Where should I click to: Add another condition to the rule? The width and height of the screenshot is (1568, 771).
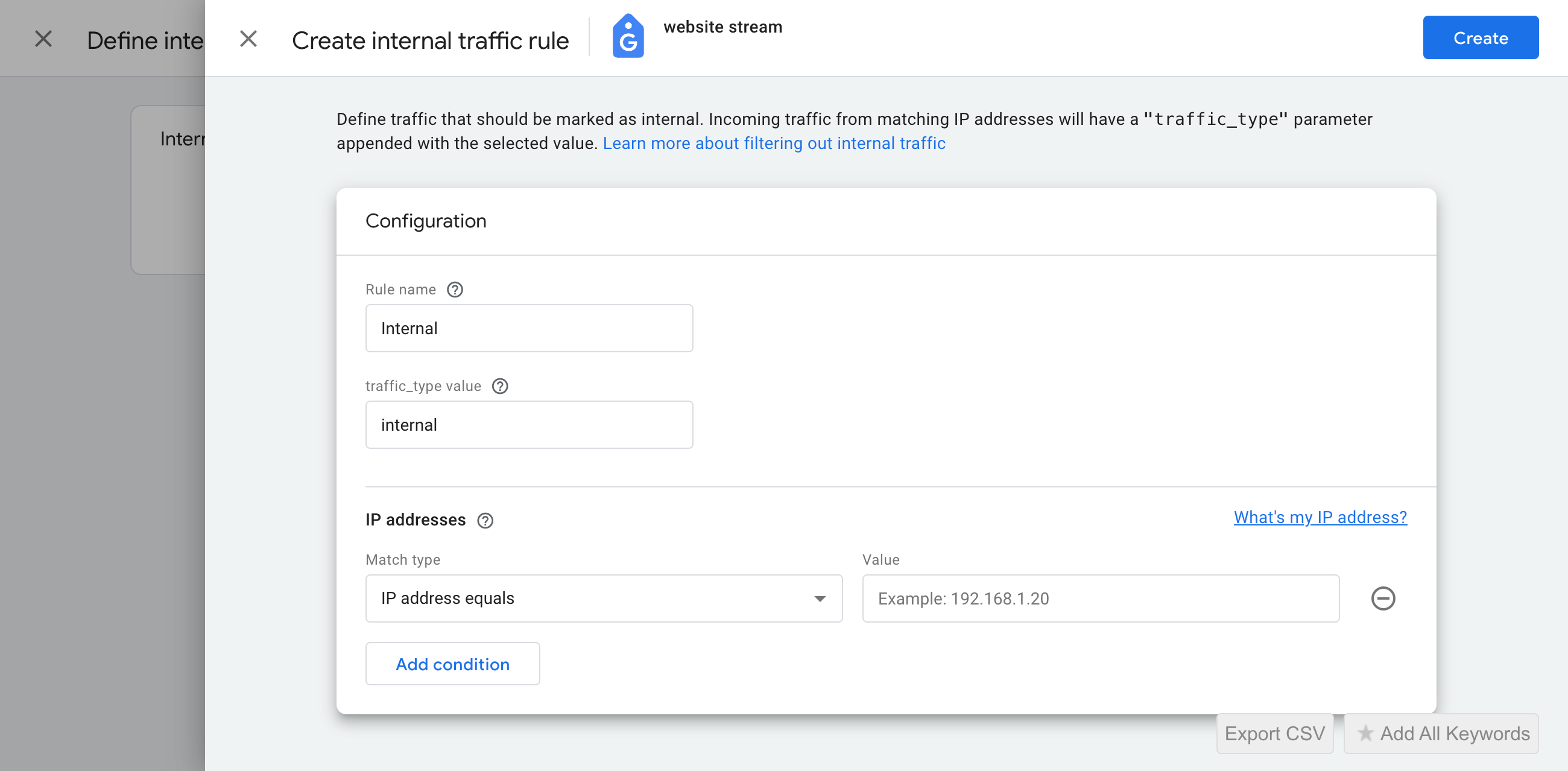point(452,664)
